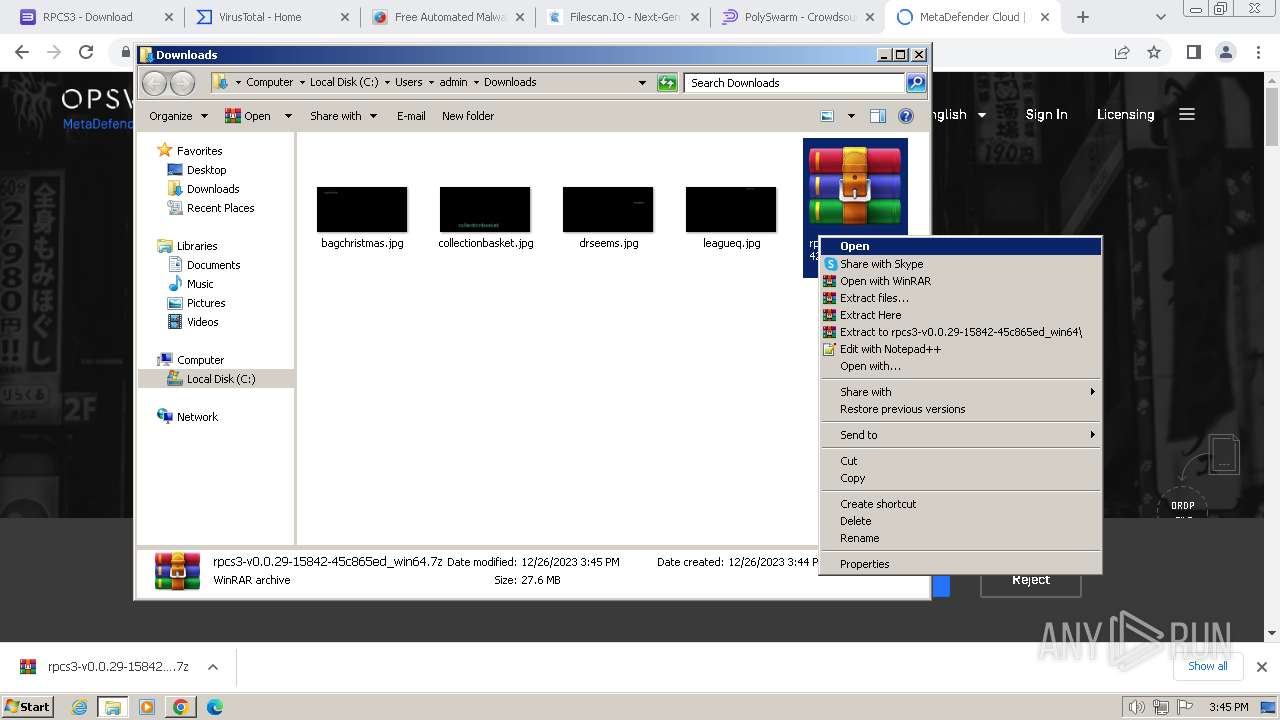Open the MetaDefender hamburger menu
The height and width of the screenshot is (720, 1280).
coord(1187,115)
